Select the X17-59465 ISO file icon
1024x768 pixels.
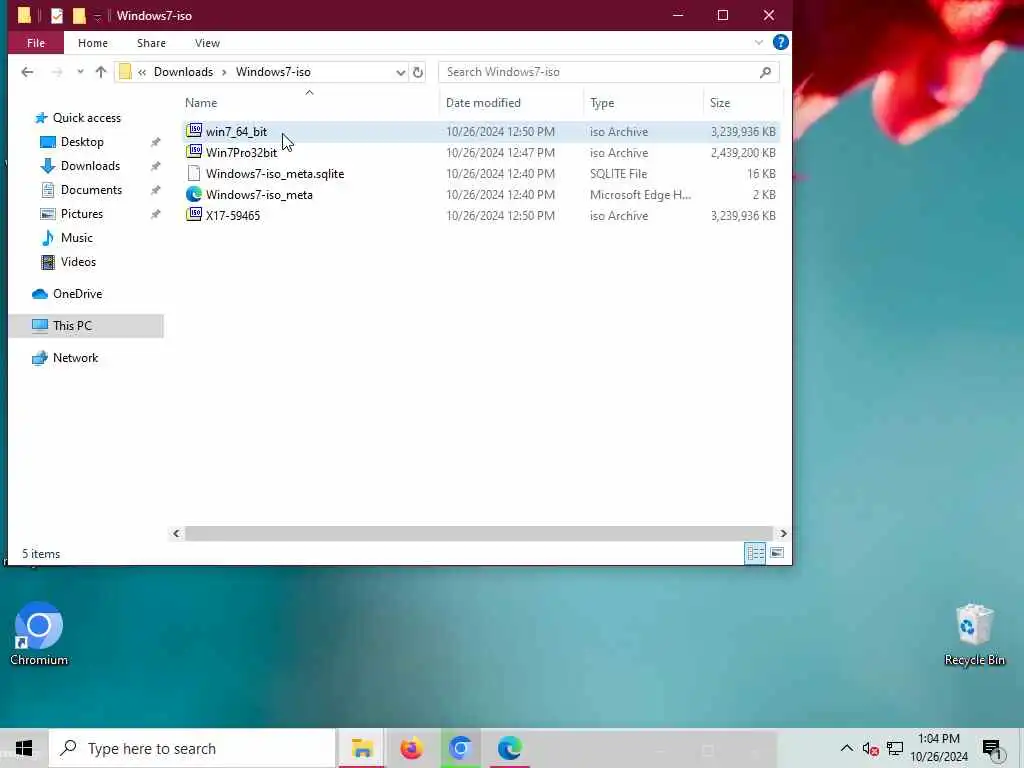coord(194,214)
